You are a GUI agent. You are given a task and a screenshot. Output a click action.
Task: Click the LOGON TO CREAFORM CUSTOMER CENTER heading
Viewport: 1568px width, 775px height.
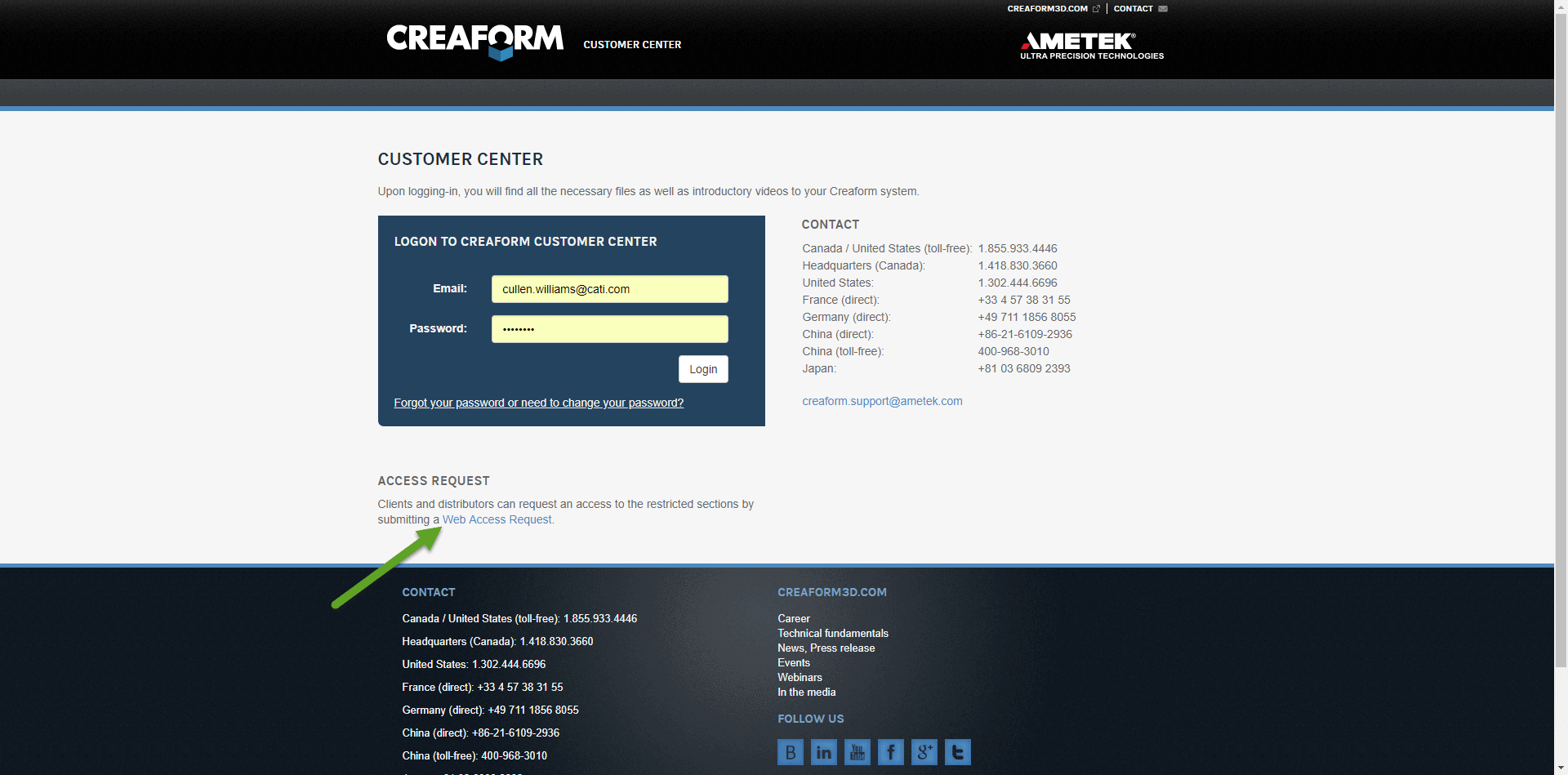point(525,242)
